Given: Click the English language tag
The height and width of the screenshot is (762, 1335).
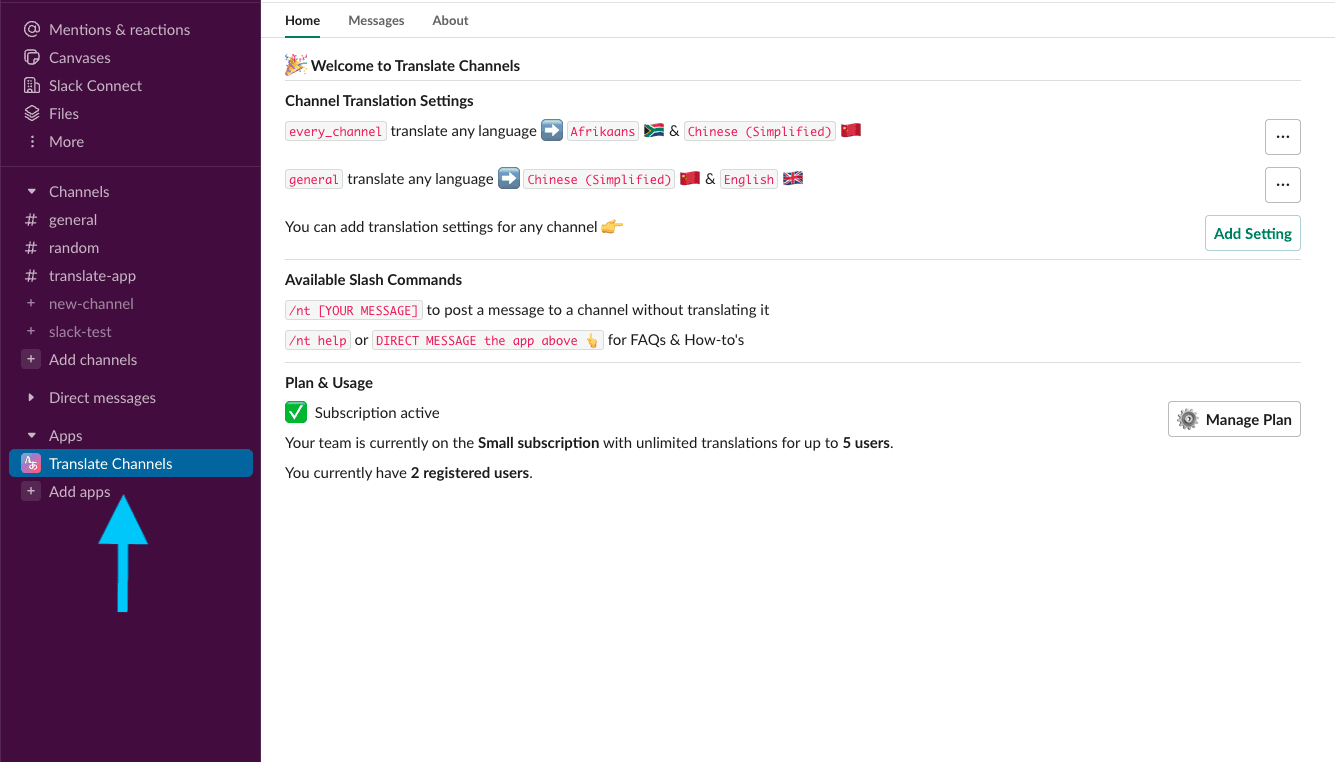Looking at the screenshot, I should tap(749, 180).
